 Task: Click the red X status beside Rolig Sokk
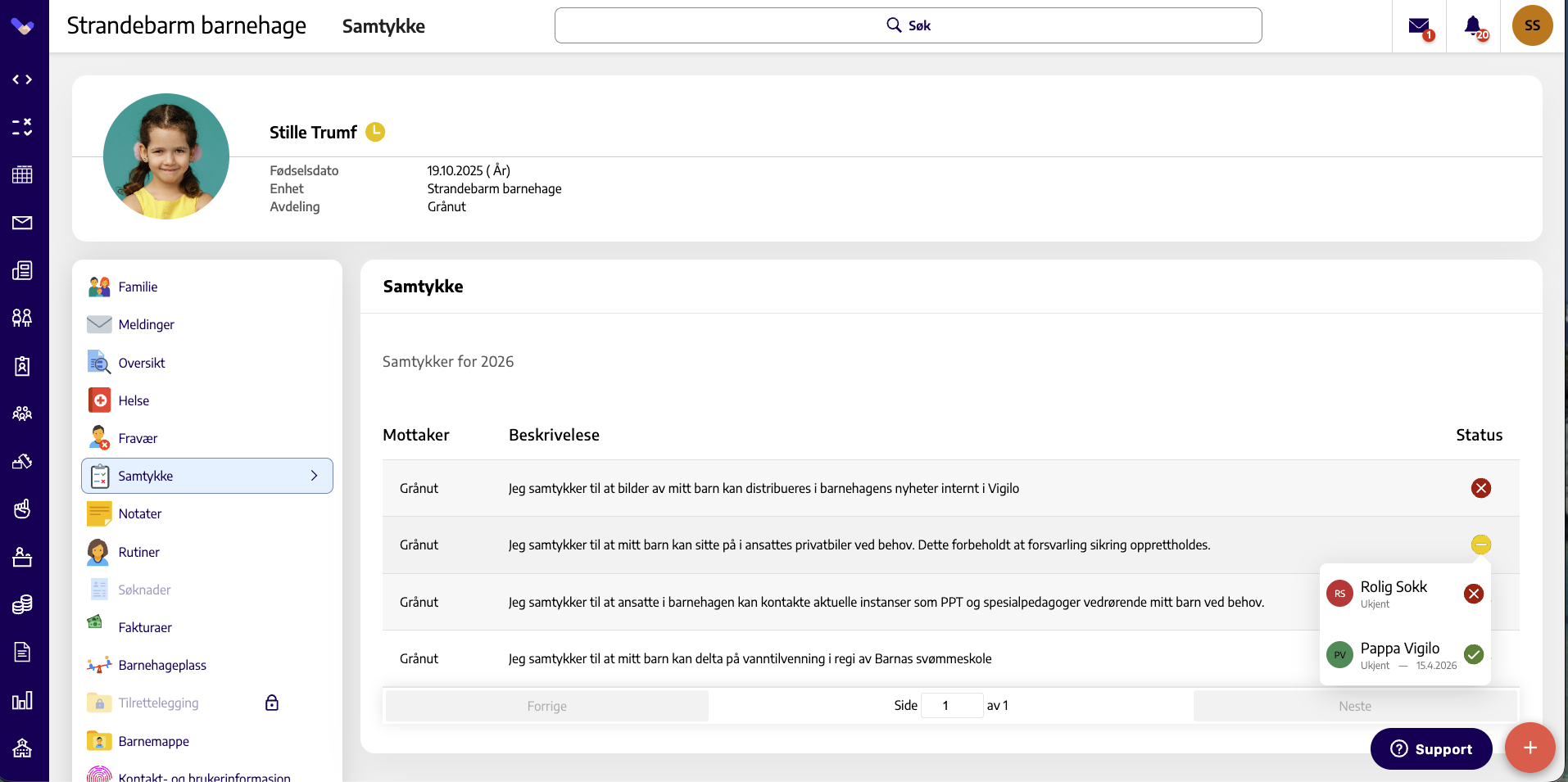point(1473,594)
